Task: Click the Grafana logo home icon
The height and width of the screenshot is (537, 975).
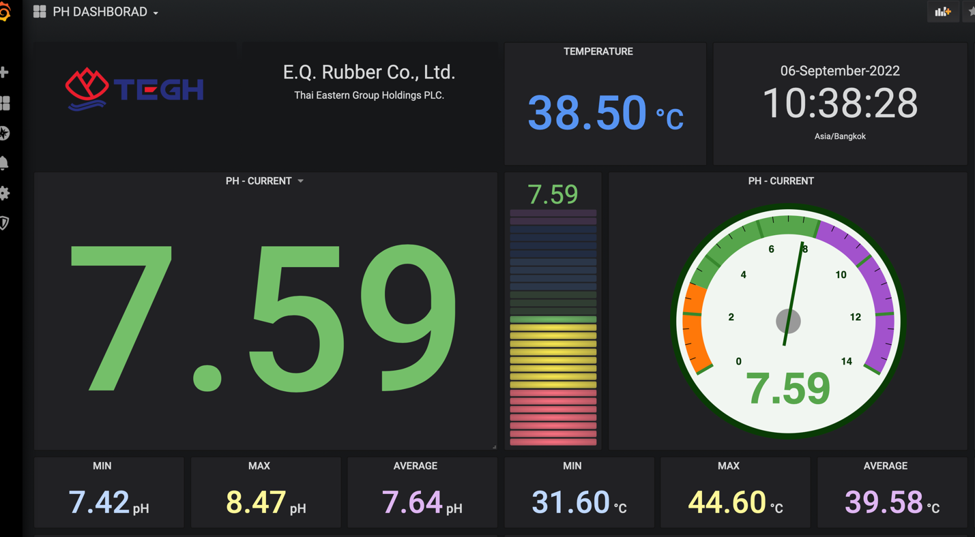Action: [x=5, y=13]
